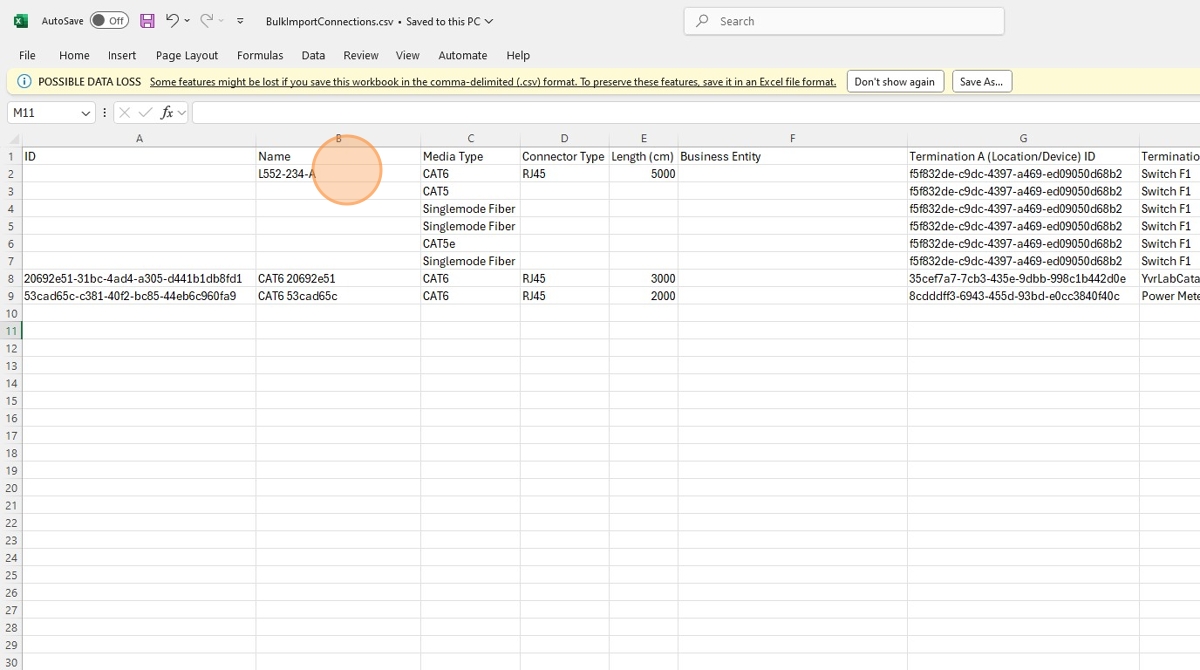Click the Excel application icon
The width and height of the screenshot is (1200, 670).
tap(20, 21)
